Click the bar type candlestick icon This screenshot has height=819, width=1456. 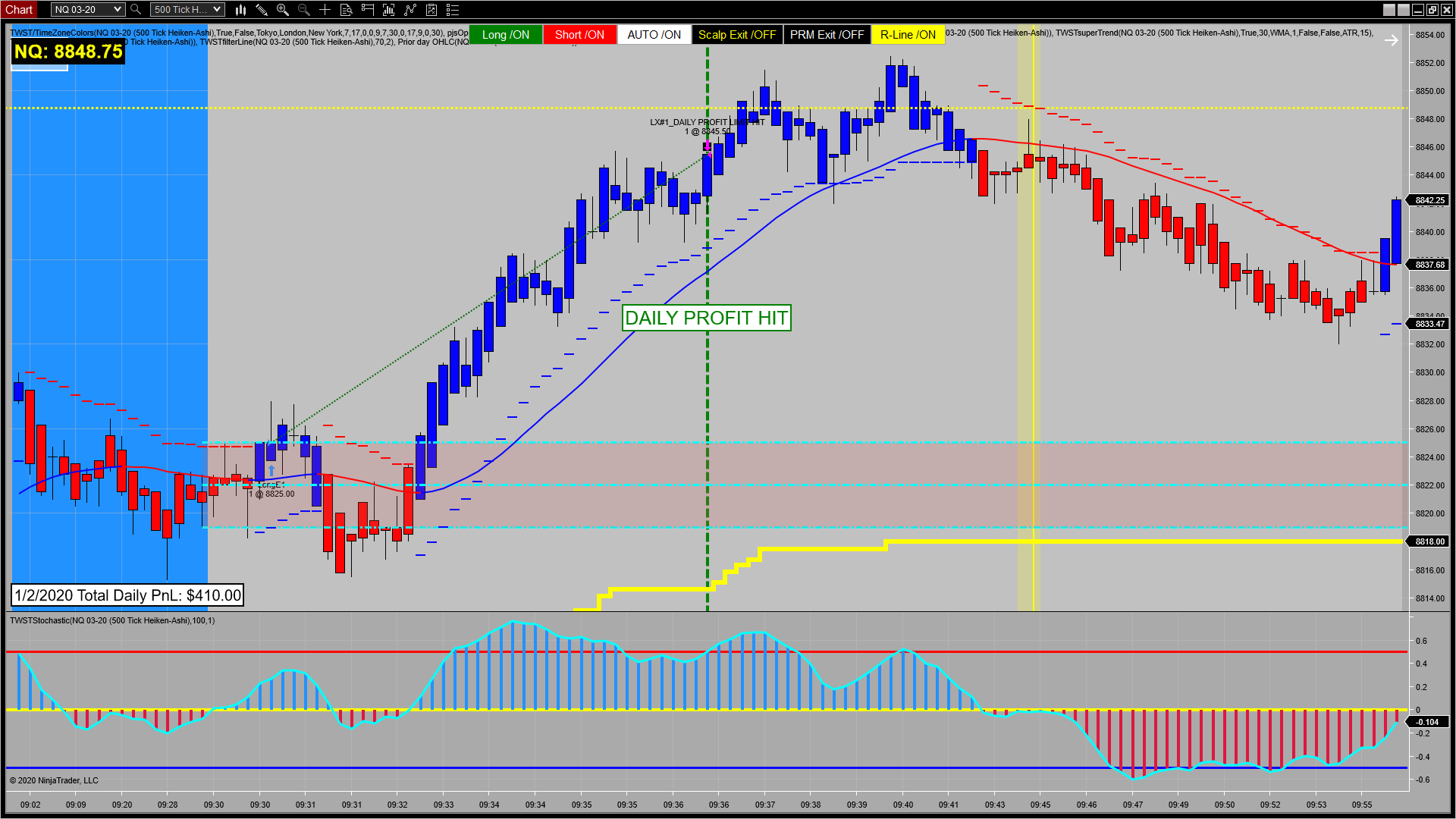coord(240,10)
